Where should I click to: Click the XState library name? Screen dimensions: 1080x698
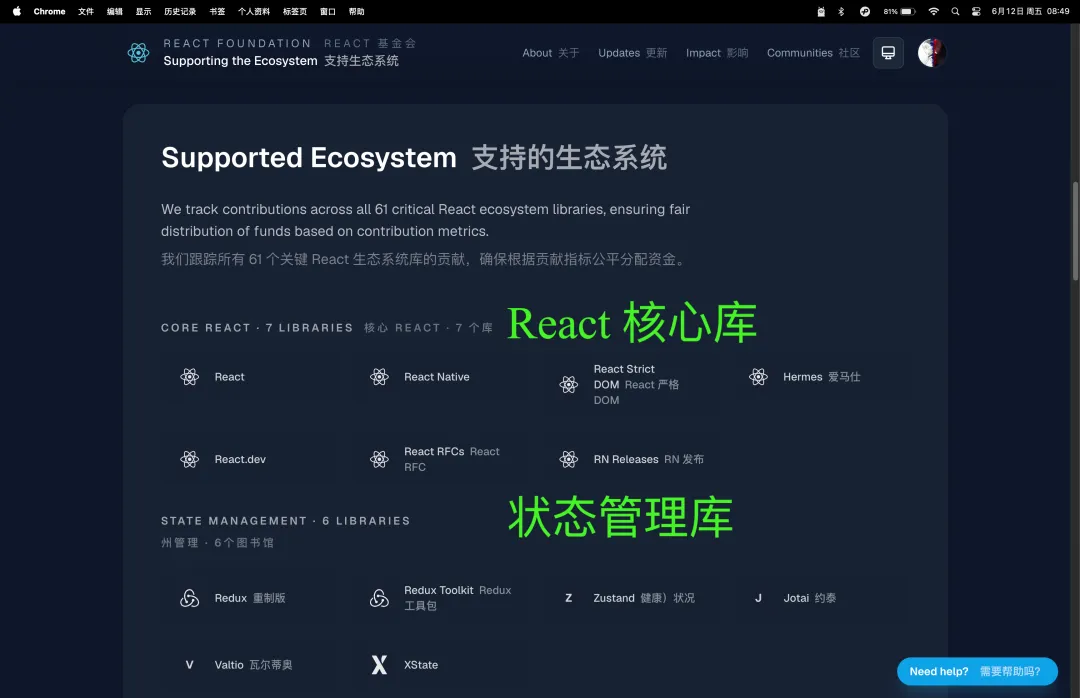pos(421,665)
